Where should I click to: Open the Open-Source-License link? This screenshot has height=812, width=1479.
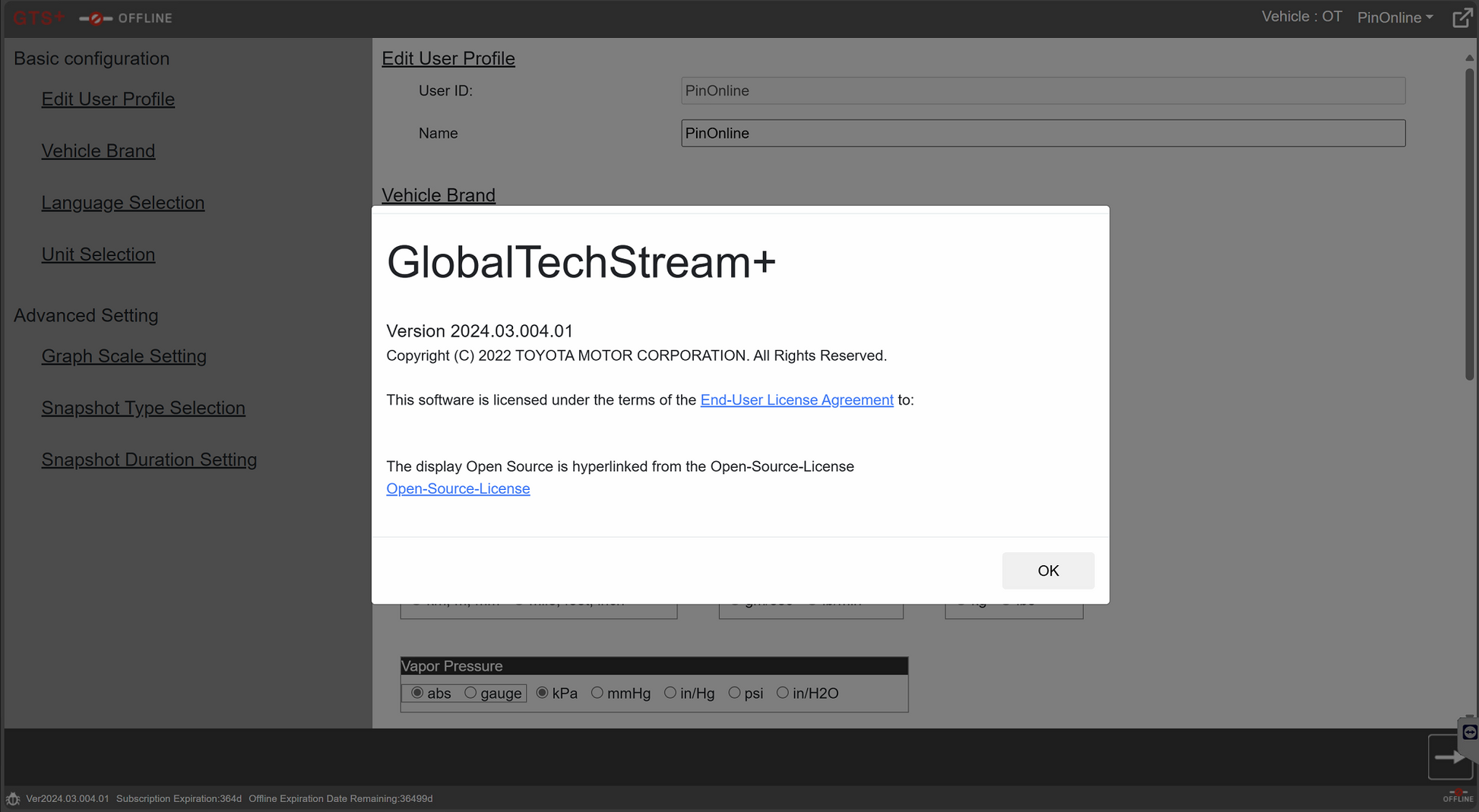458,488
